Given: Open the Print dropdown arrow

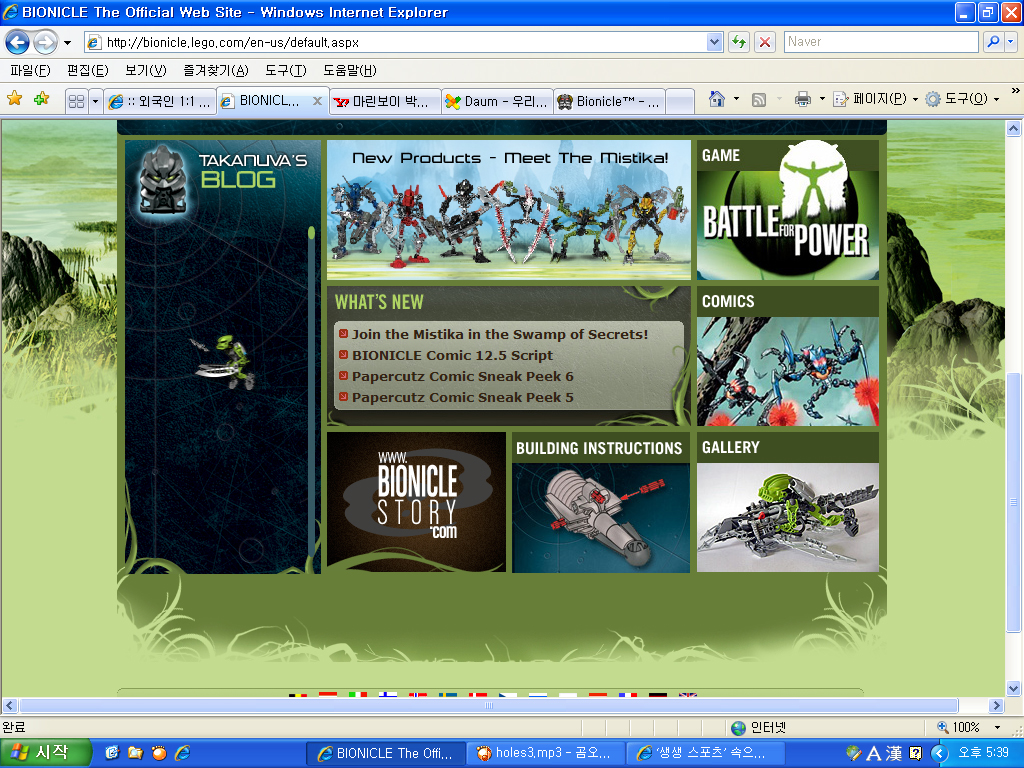Looking at the screenshot, I should 822,99.
